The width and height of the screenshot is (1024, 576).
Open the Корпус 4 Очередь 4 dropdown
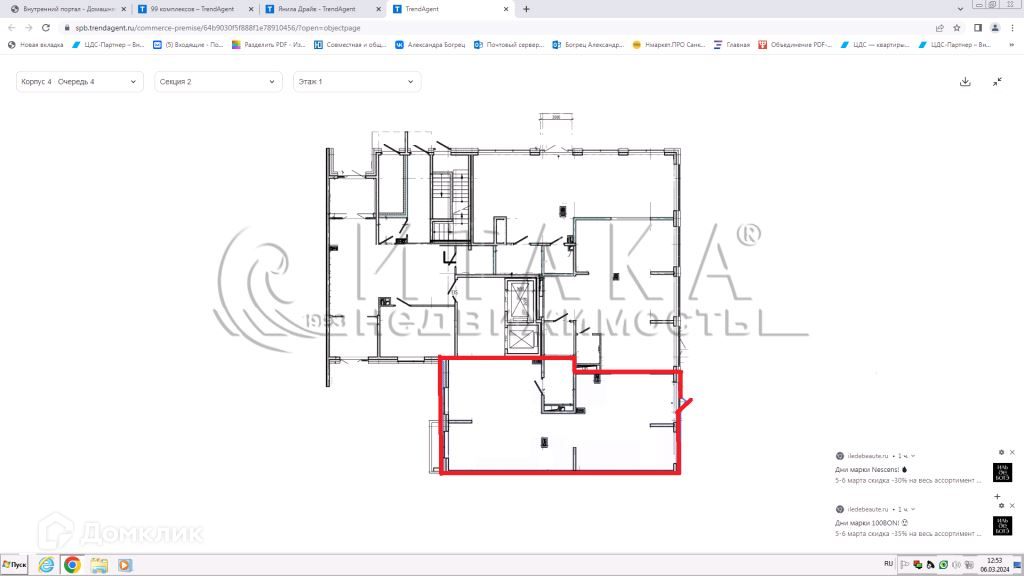click(x=80, y=82)
